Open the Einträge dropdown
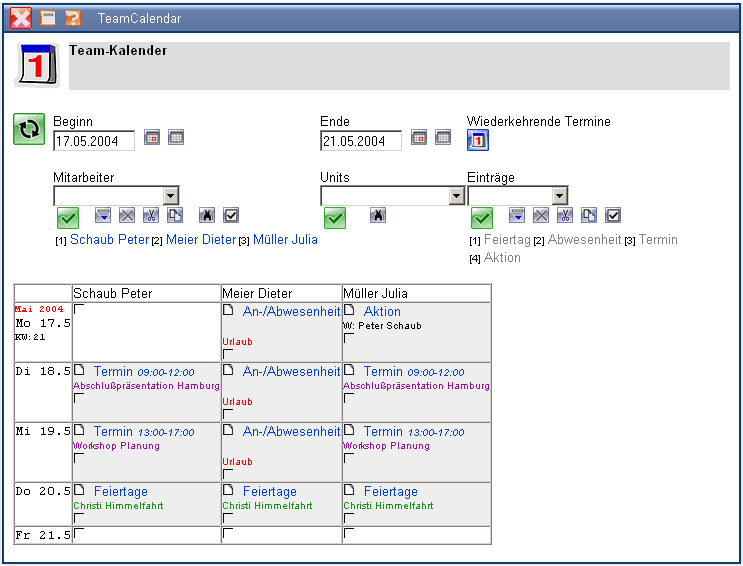The height and width of the screenshot is (566, 743). (x=559, y=196)
